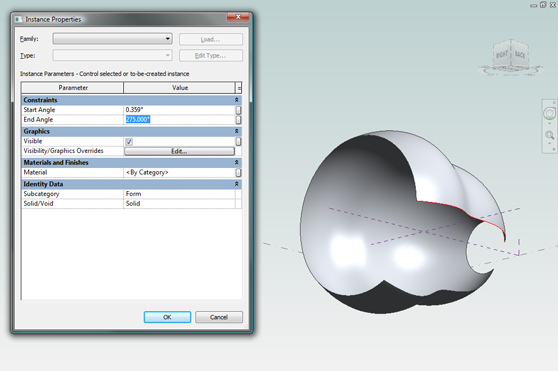Image resolution: width=558 pixels, height=371 pixels.
Task: Click the Visible row associate parameter button
Action: point(238,142)
